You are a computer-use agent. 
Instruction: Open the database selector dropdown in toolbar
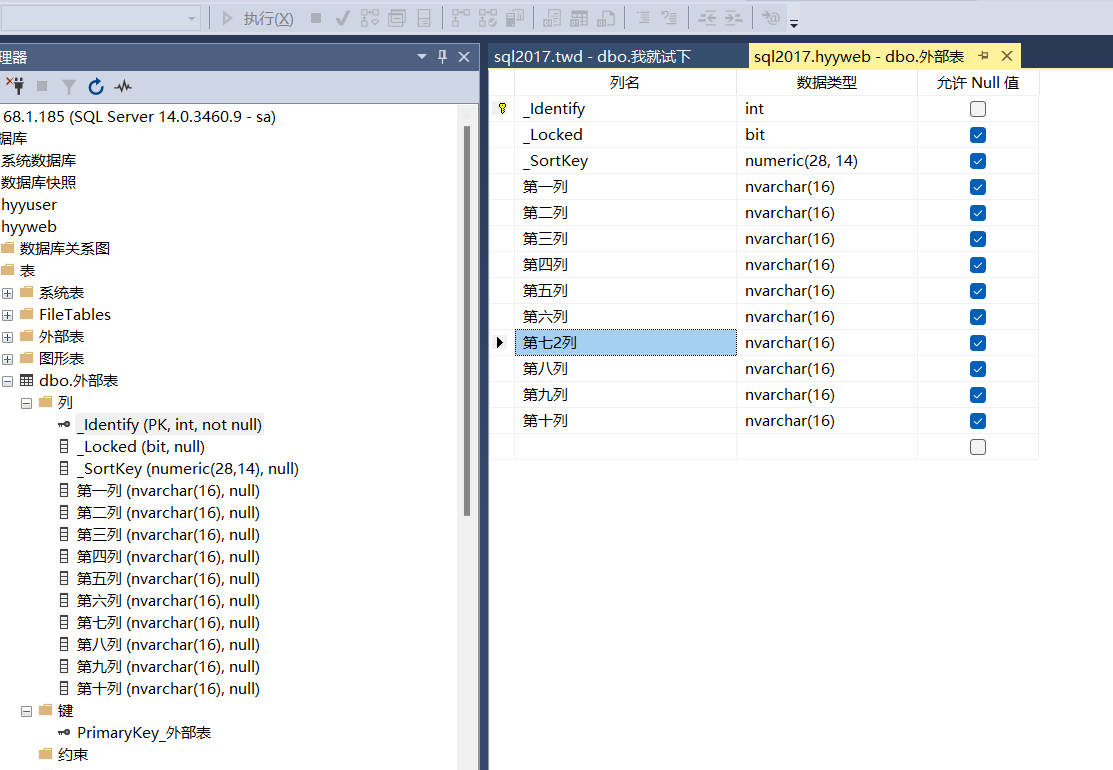(x=192, y=18)
